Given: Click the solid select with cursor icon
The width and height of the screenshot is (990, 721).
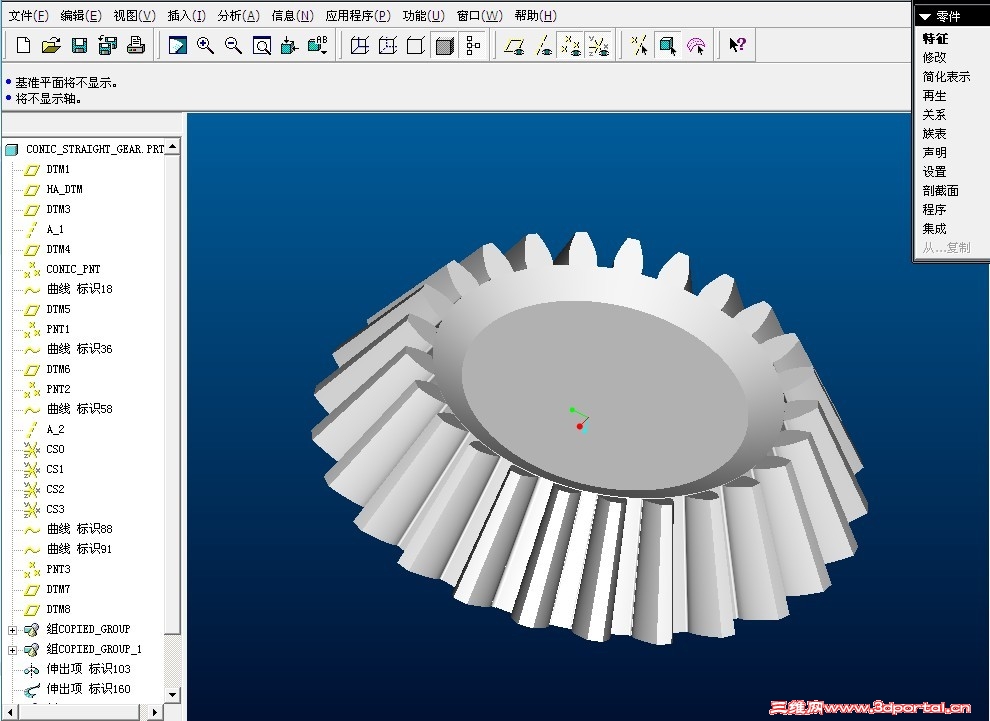Looking at the screenshot, I should (668, 45).
